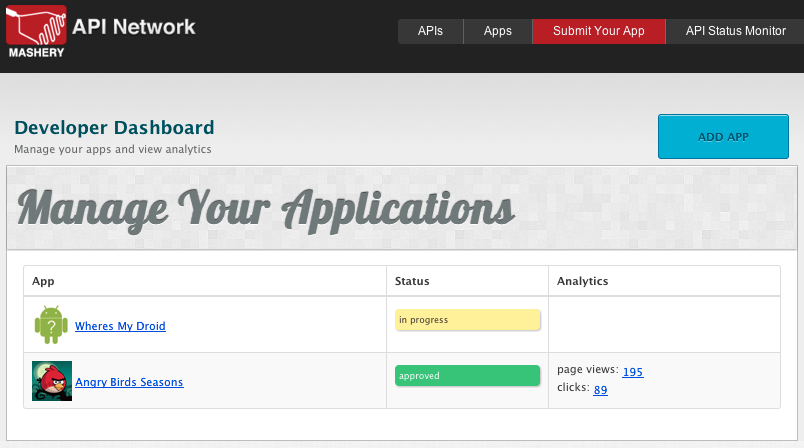This screenshot has height=448, width=804.
Task: Click the Status column header
Action: point(412,281)
